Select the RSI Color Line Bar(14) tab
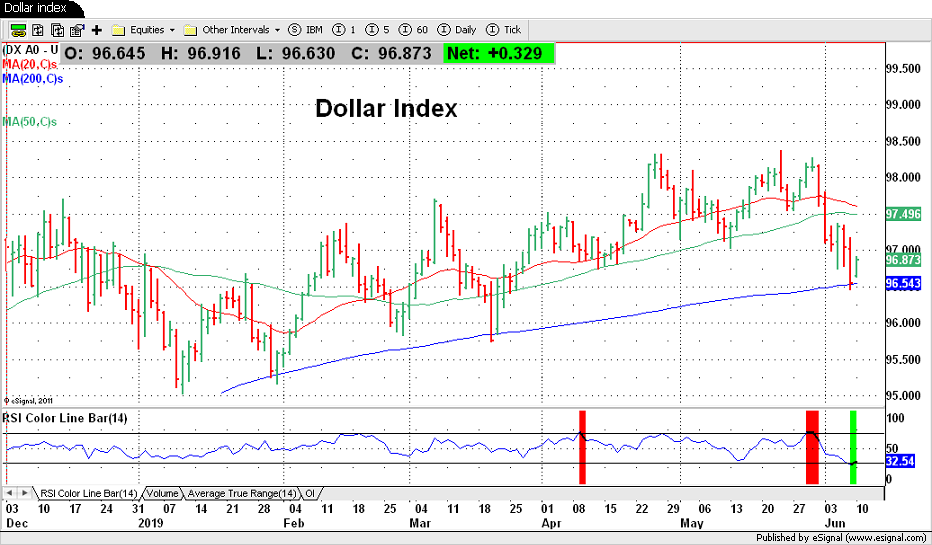The width and height of the screenshot is (932, 545). 88,493
